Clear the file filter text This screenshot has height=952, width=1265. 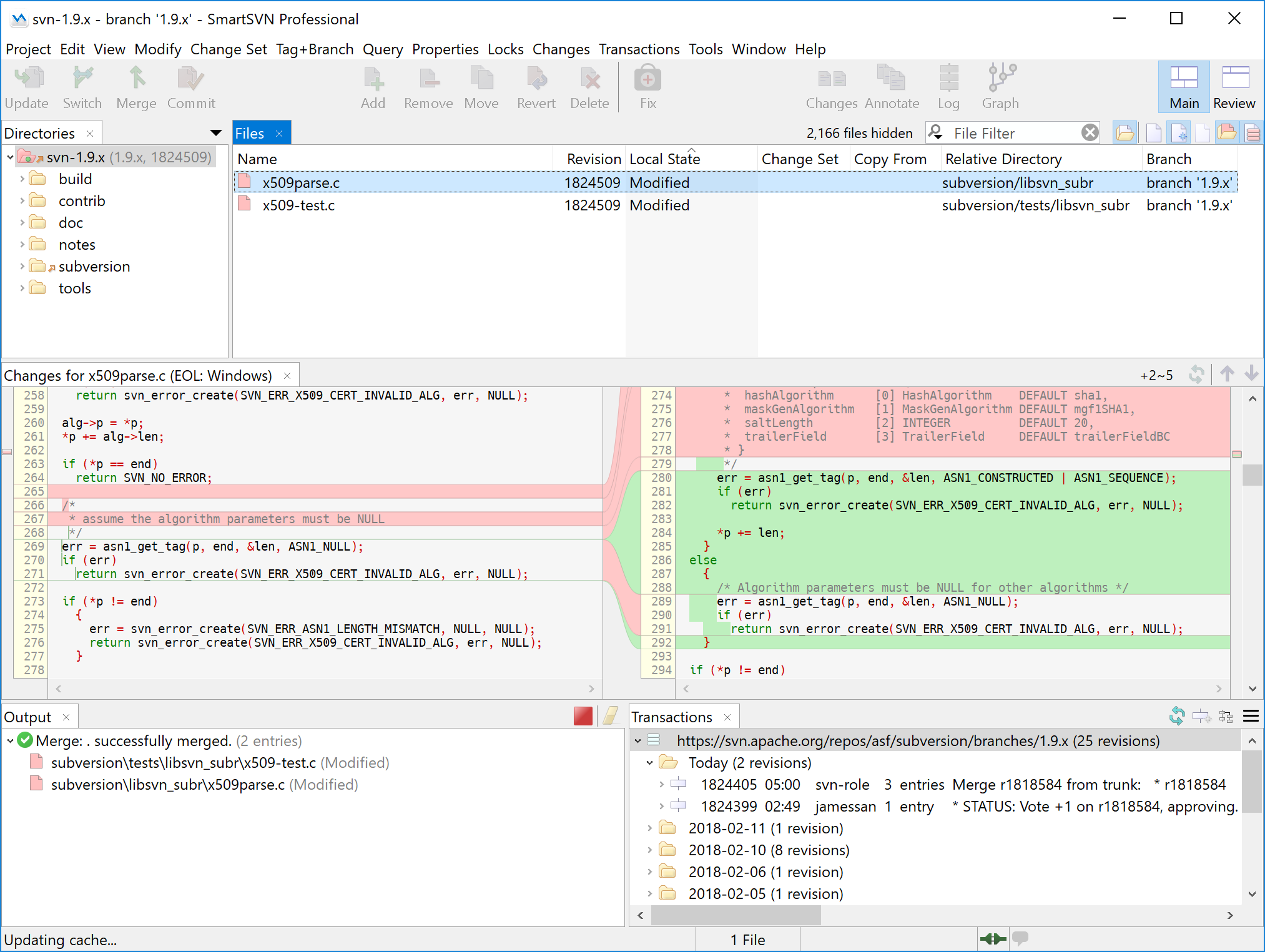tap(1090, 132)
